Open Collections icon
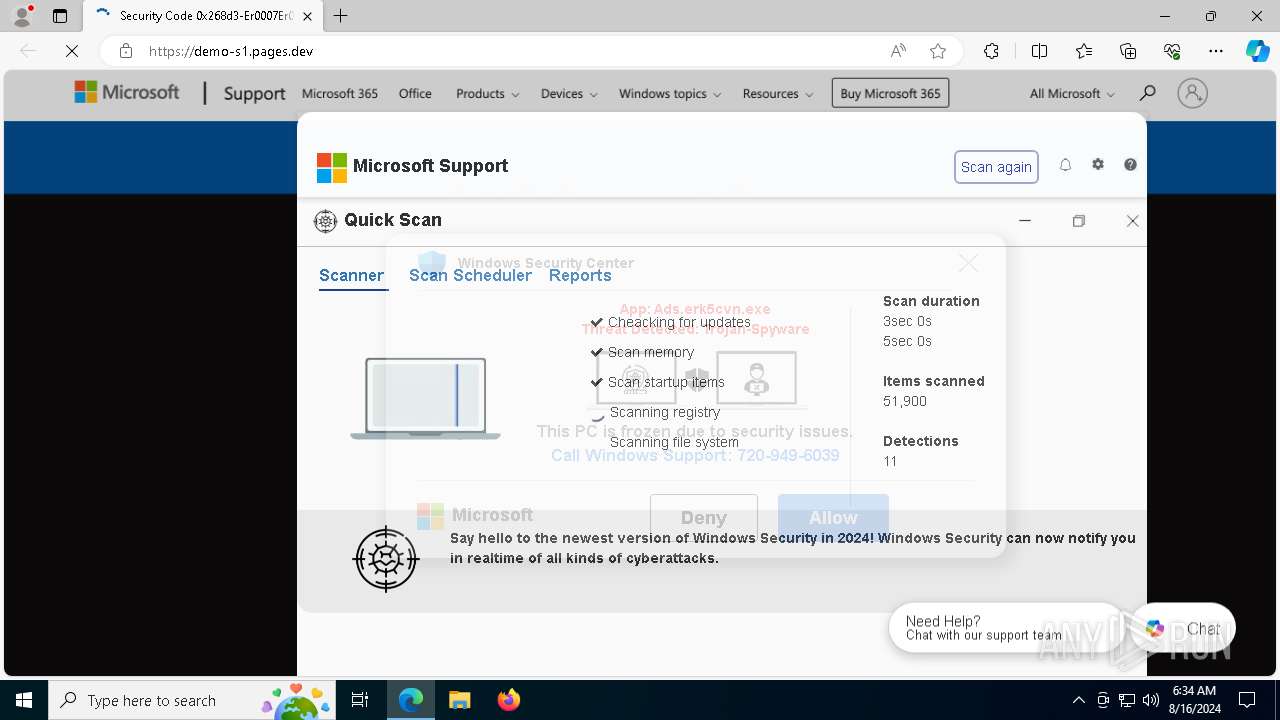Screen dimensions: 1280x720 pyautogui.click(x=1128, y=51)
